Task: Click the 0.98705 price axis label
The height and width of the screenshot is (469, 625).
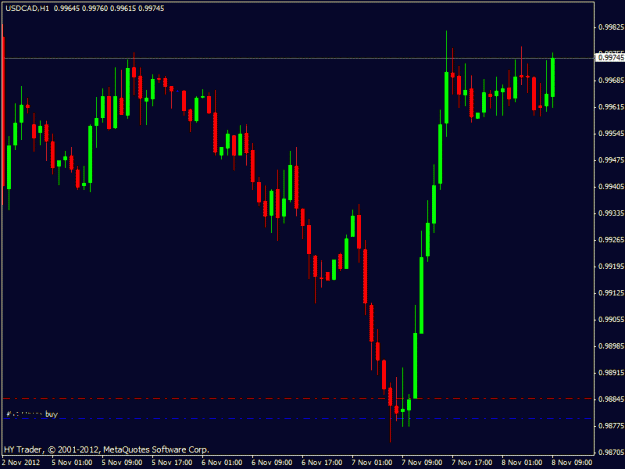Action: tap(611, 452)
